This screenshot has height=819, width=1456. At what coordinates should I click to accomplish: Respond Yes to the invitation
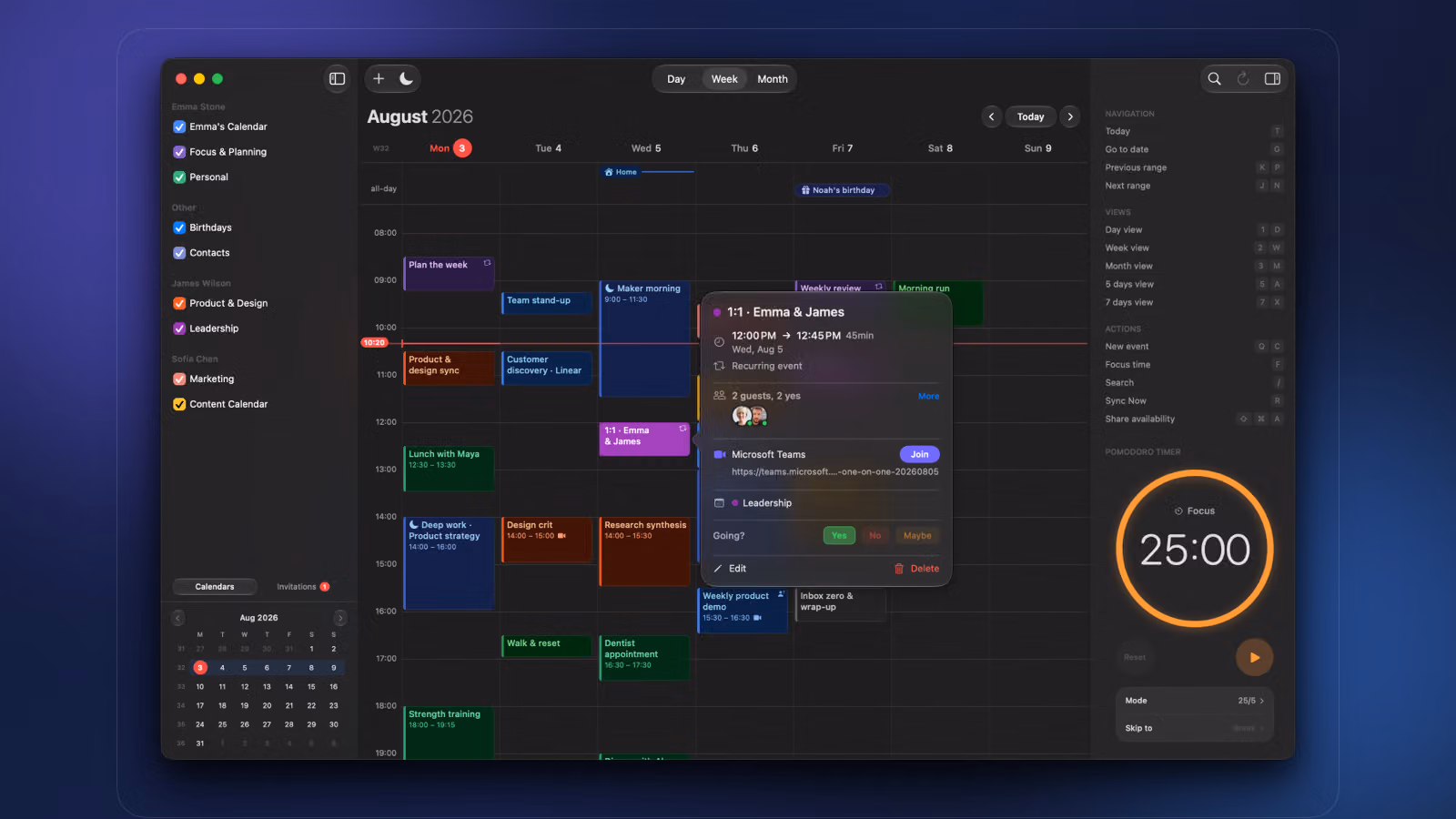[x=839, y=535]
